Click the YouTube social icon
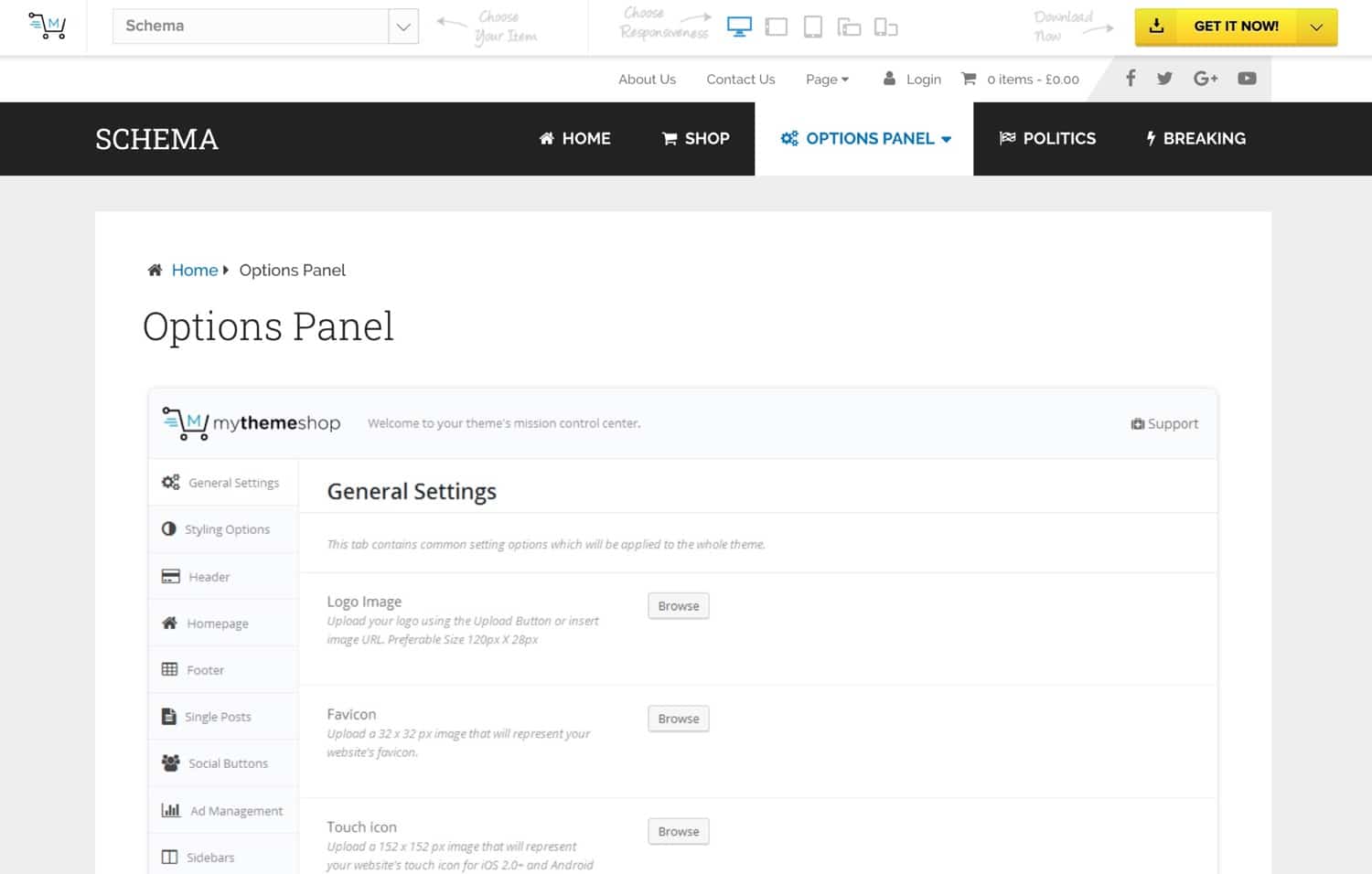The width and height of the screenshot is (1372, 874). coord(1247,79)
